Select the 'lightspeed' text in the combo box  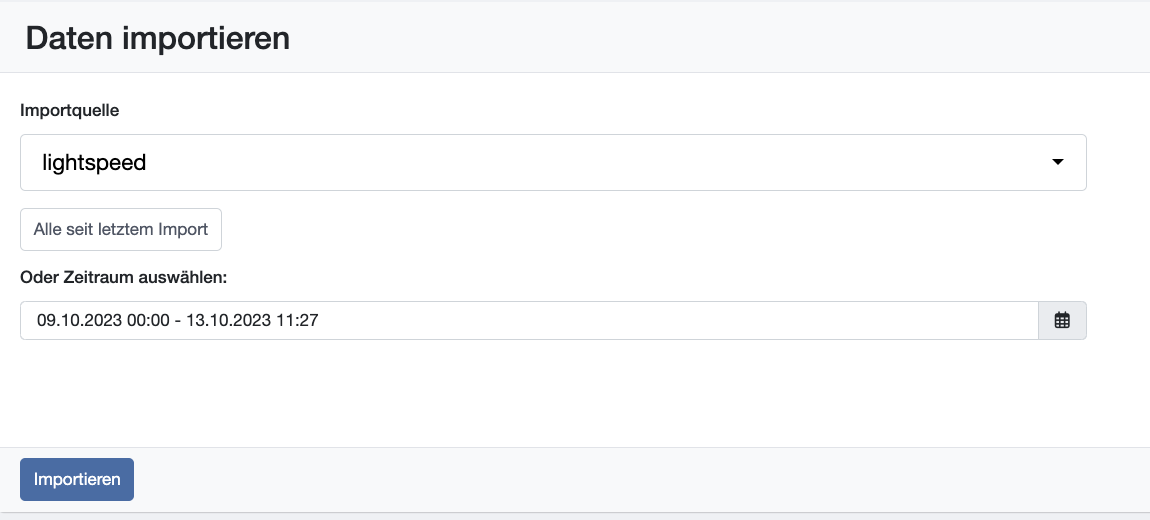[94, 163]
